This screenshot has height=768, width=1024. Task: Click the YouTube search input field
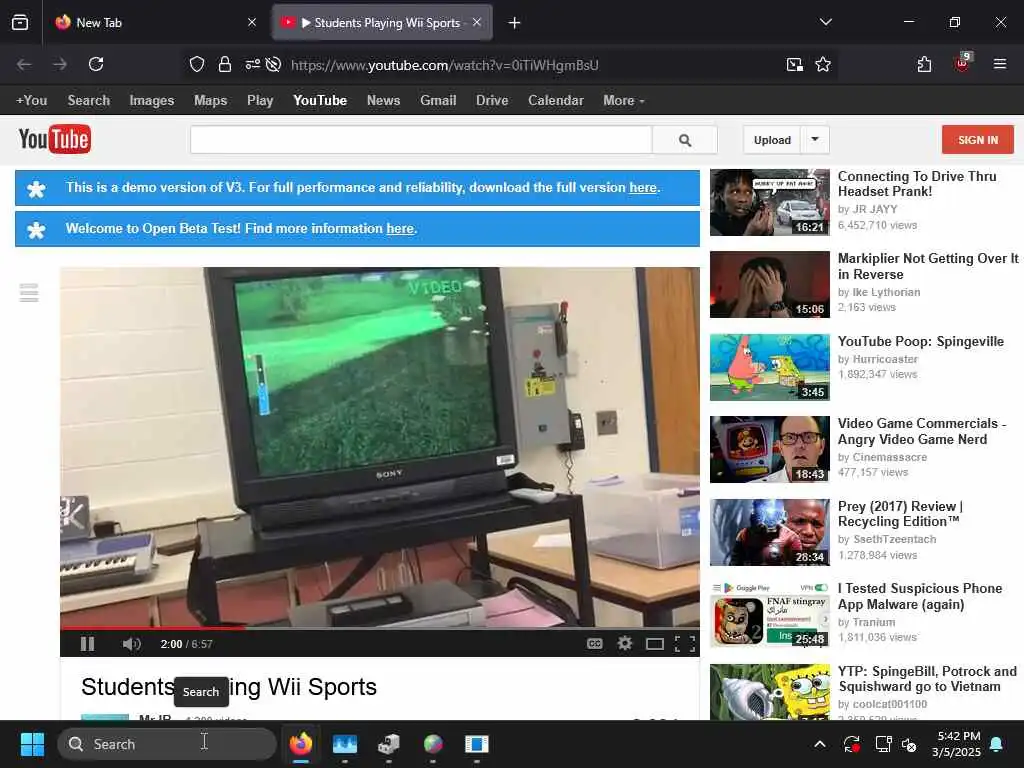[x=421, y=140]
